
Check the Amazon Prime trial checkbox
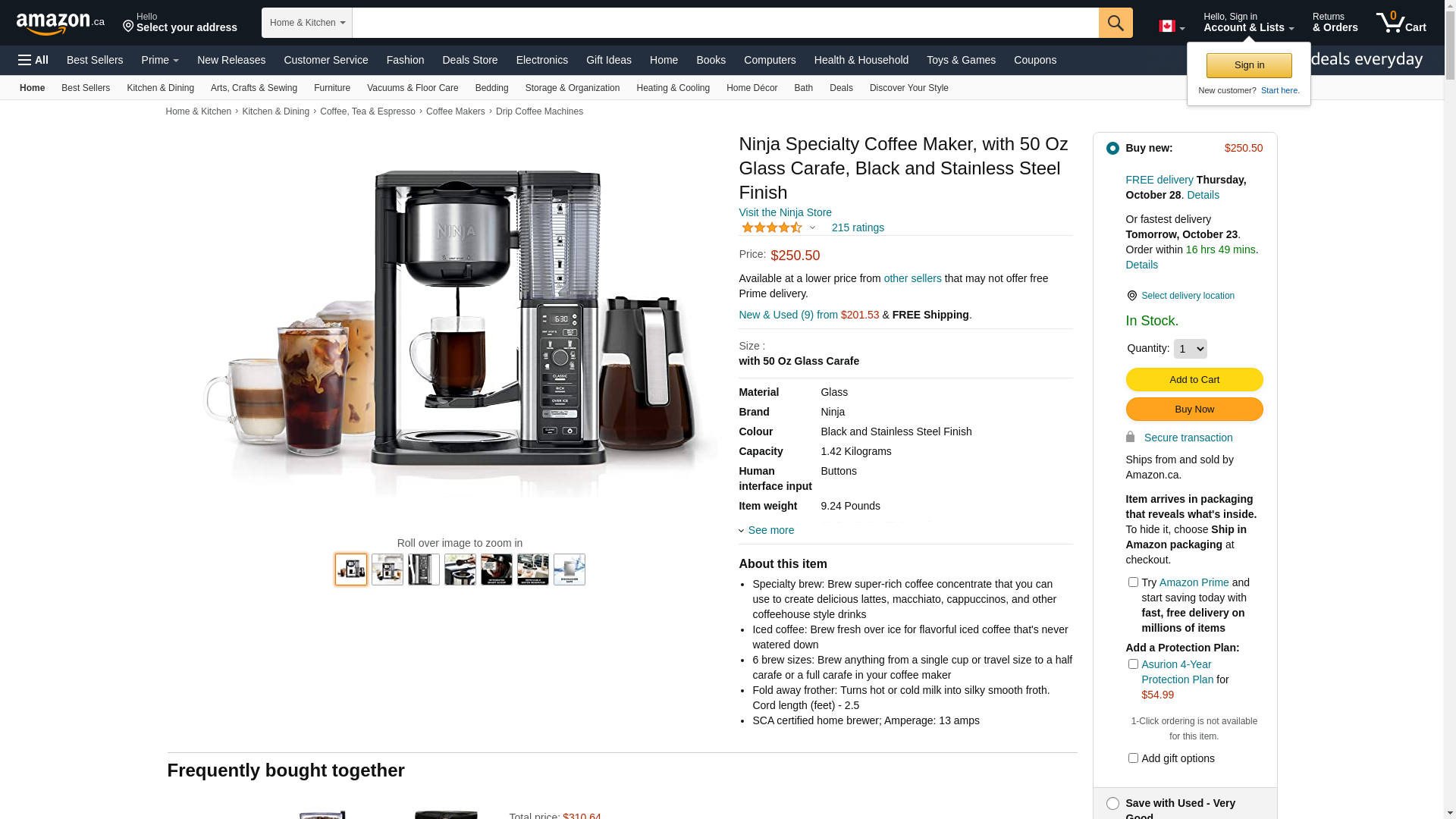(1133, 582)
